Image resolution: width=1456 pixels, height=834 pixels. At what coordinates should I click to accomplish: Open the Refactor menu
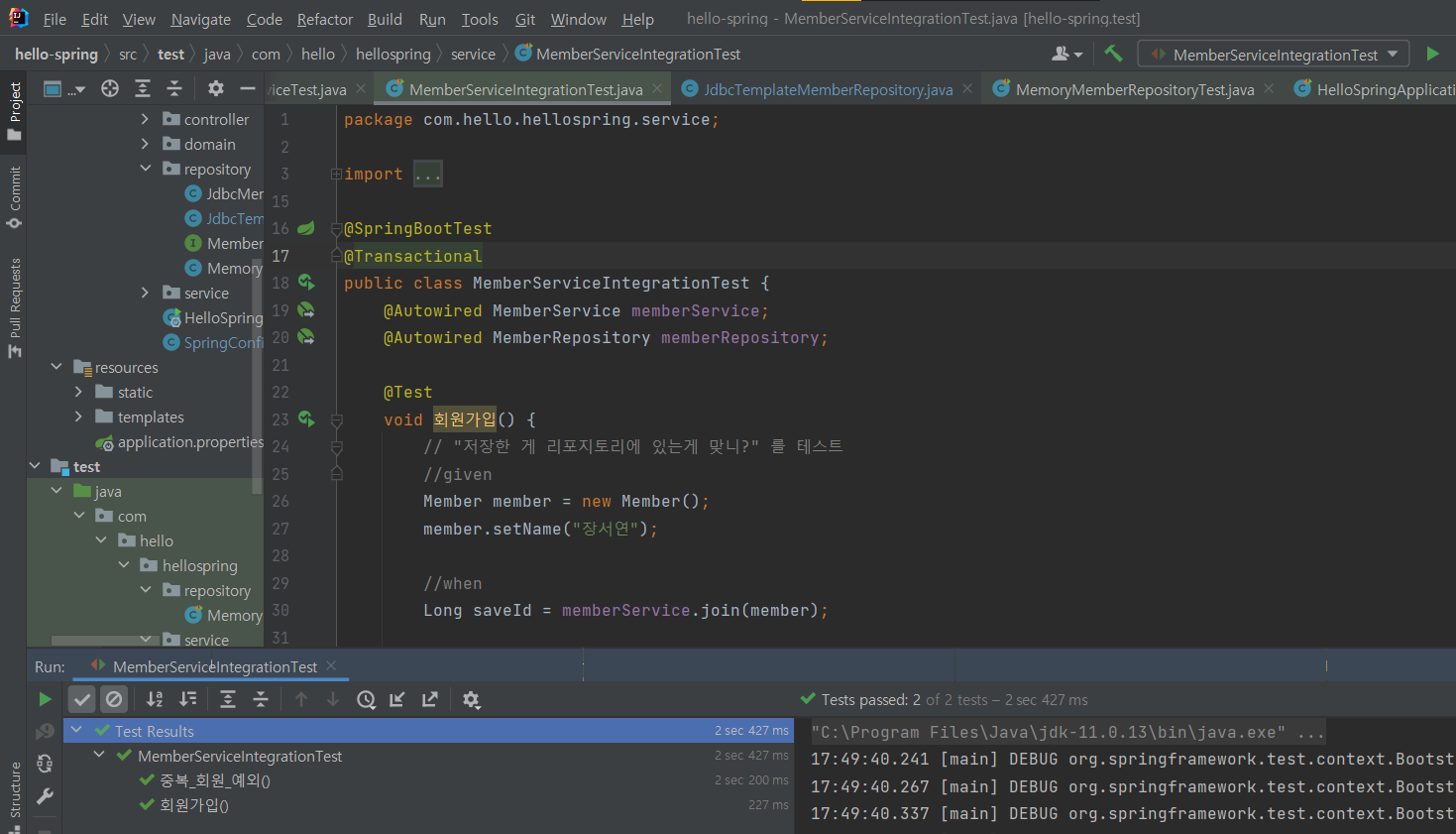tap(324, 19)
